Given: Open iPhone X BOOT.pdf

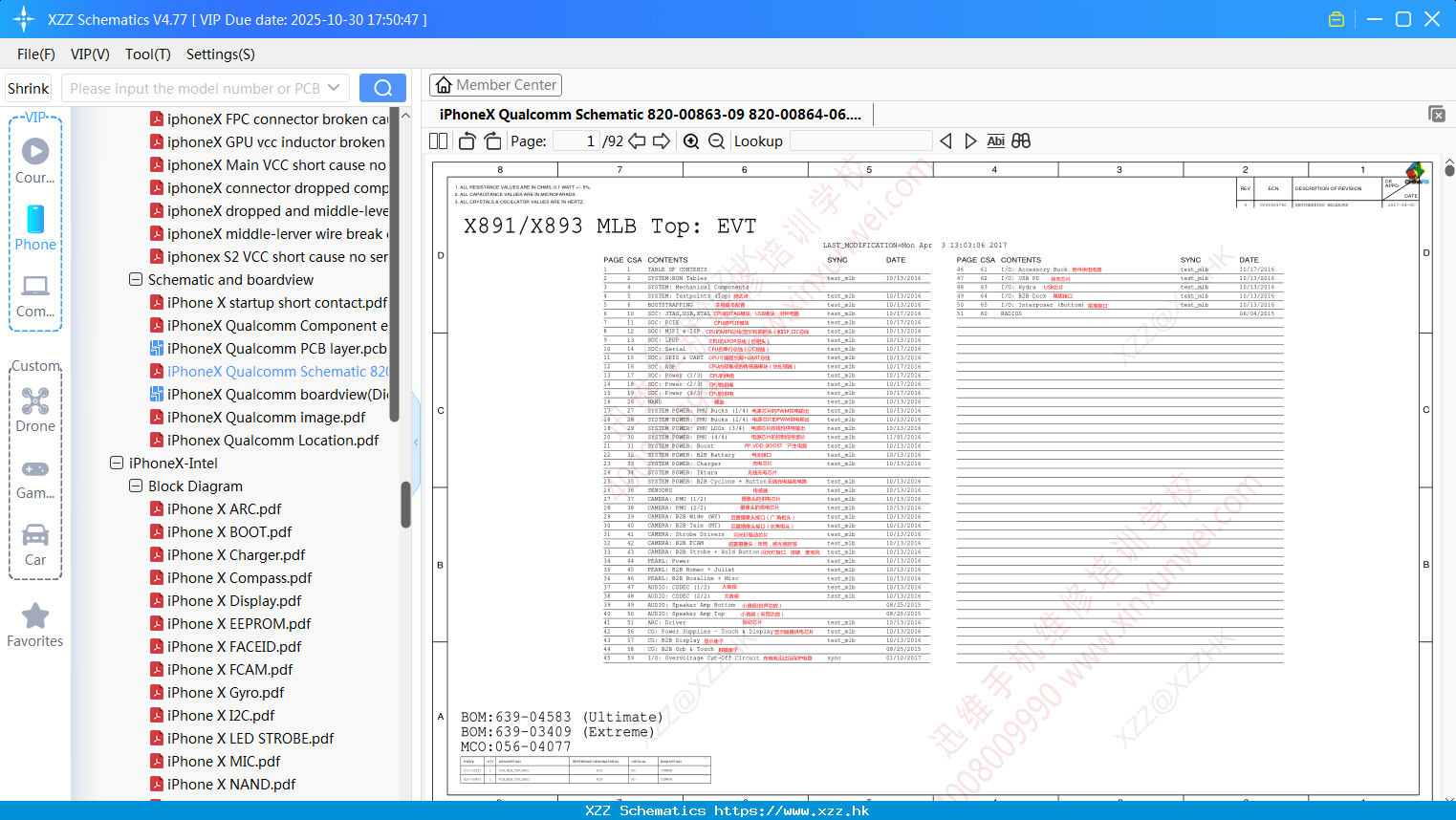Looking at the screenshot, I should point(221,532).
